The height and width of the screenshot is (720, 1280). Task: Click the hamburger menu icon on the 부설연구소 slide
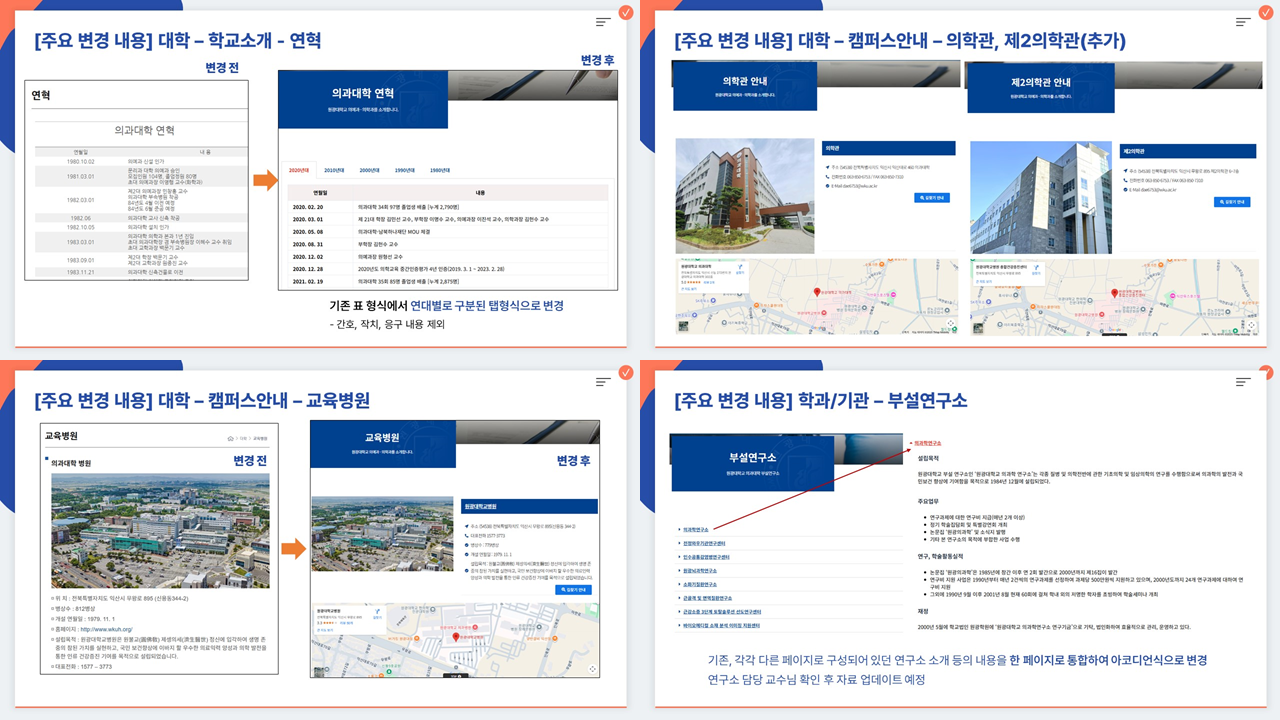click(x=1243, y=381)
